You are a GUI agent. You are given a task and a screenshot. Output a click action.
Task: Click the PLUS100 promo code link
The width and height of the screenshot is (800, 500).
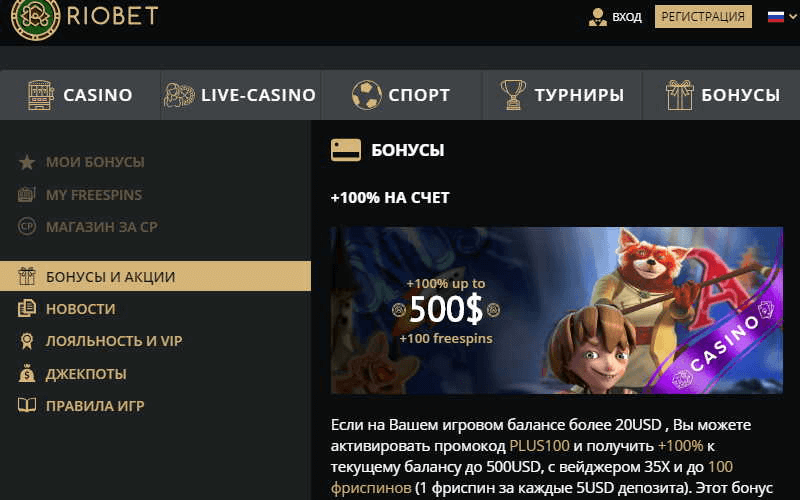(x=539, y=445)
